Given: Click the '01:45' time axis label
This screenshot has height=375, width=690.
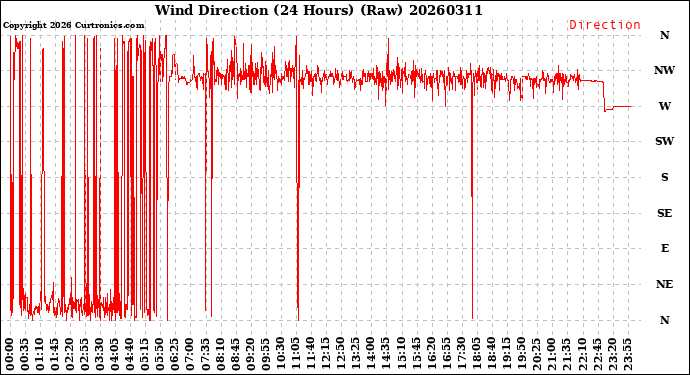Looking at the screenshot, I should (55, 355).
